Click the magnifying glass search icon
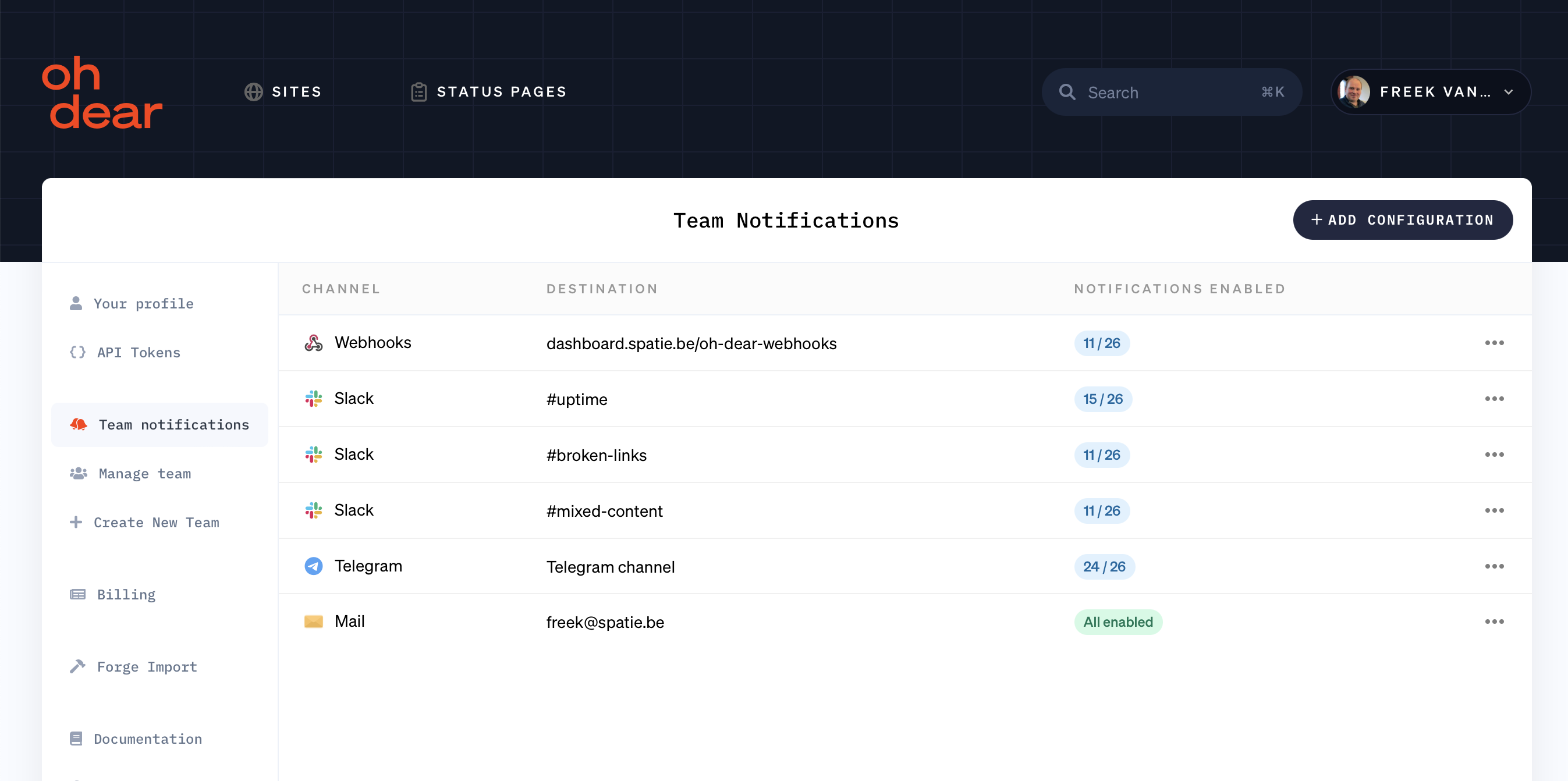Viewport: 1568px width, 781px height. pyautogui.click(x=1067, y=92)
